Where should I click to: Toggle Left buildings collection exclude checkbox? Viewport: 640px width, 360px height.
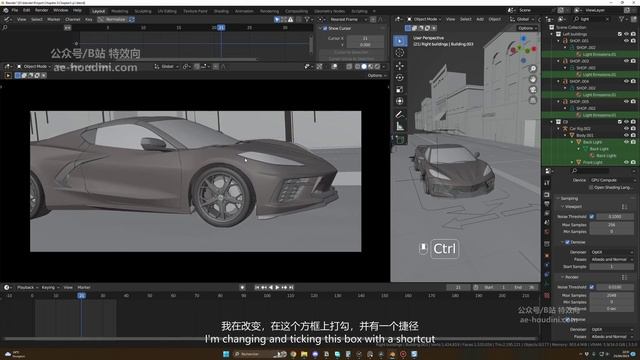(x=620, y=34)
